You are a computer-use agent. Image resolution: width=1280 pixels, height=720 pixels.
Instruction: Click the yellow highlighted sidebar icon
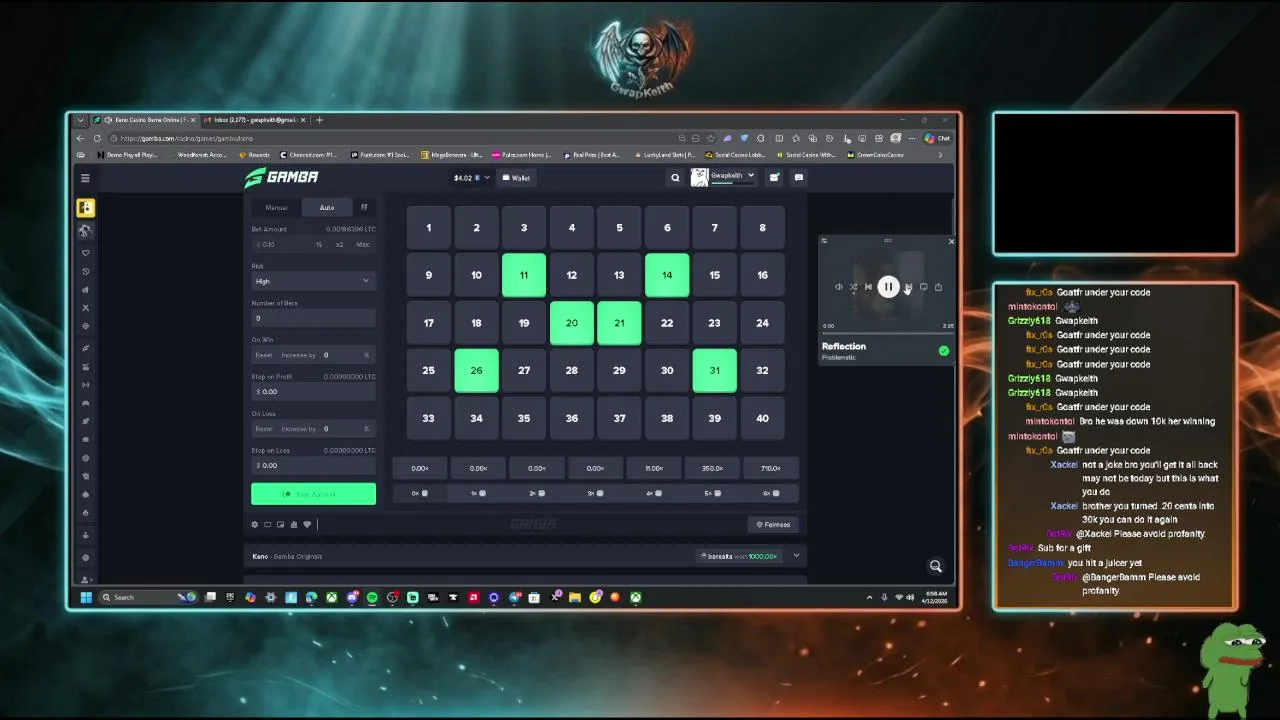pos(85,207)
